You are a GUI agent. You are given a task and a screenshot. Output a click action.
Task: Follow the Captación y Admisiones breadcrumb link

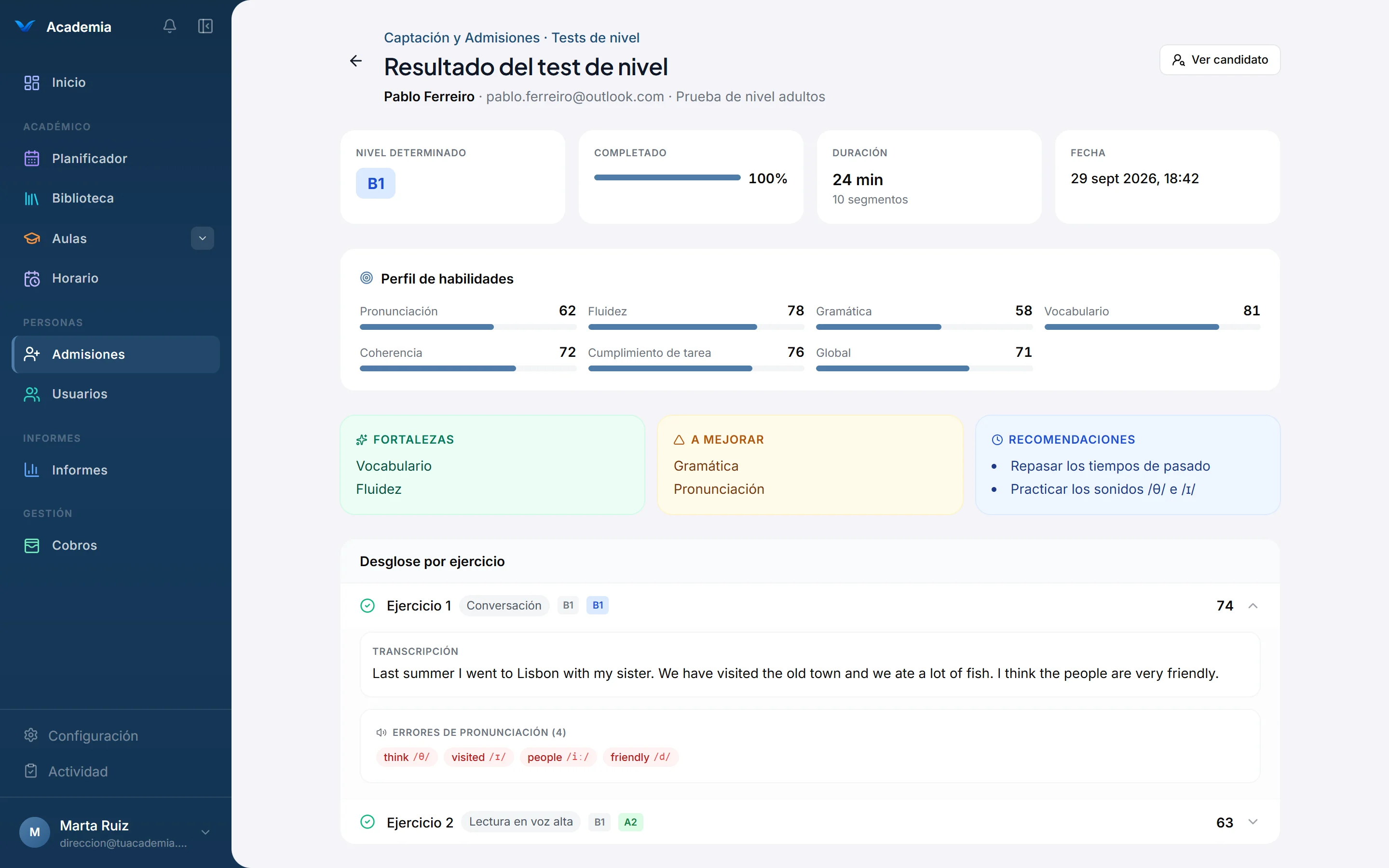pos(462,38)
